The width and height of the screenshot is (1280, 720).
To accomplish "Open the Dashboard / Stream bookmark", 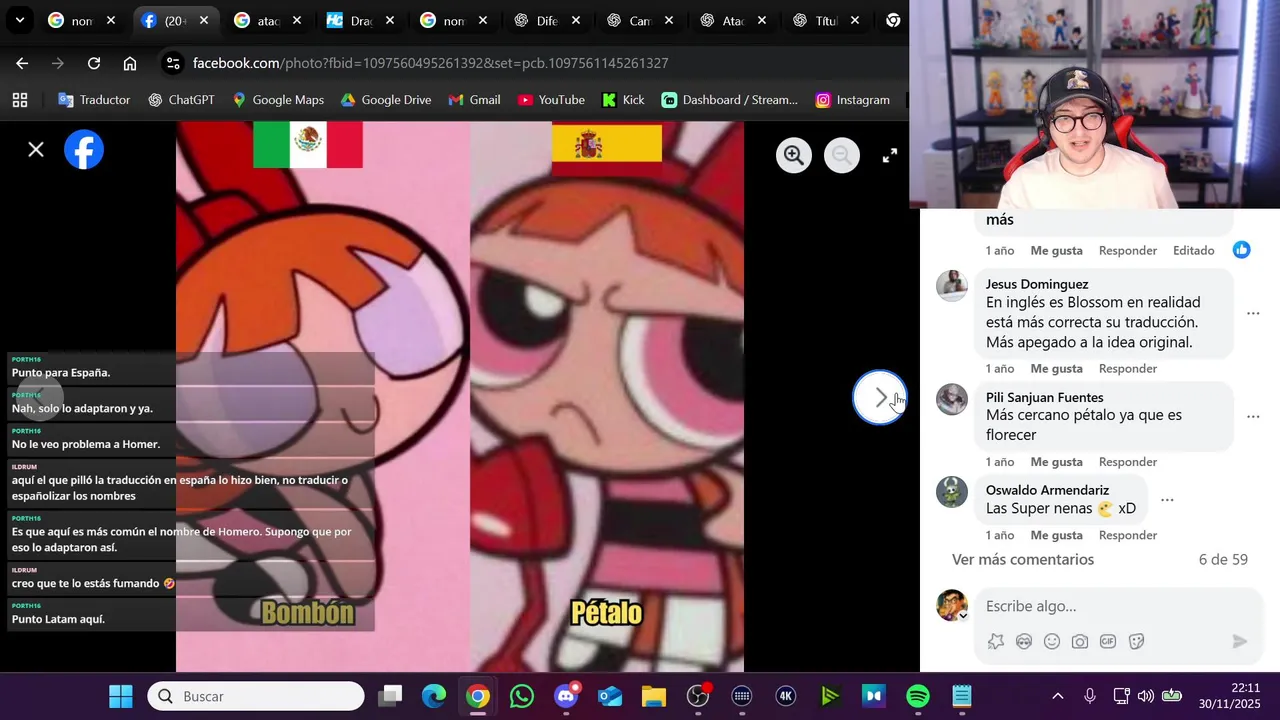I will pos(730,100).
